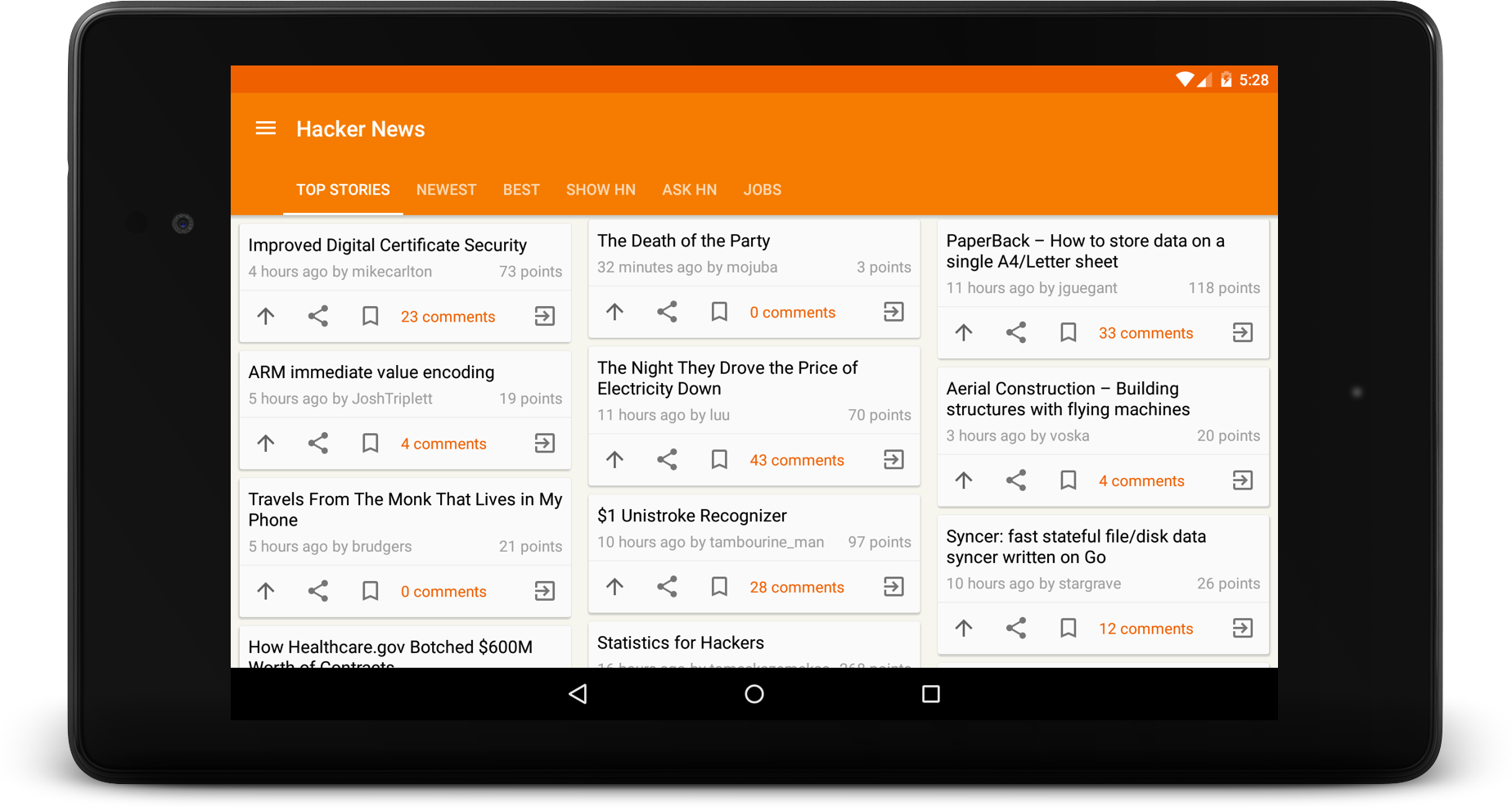This screenshot has width=1512, height=807.
Task: Share Travels From The Monk story
Action: (x=318, y=591)
